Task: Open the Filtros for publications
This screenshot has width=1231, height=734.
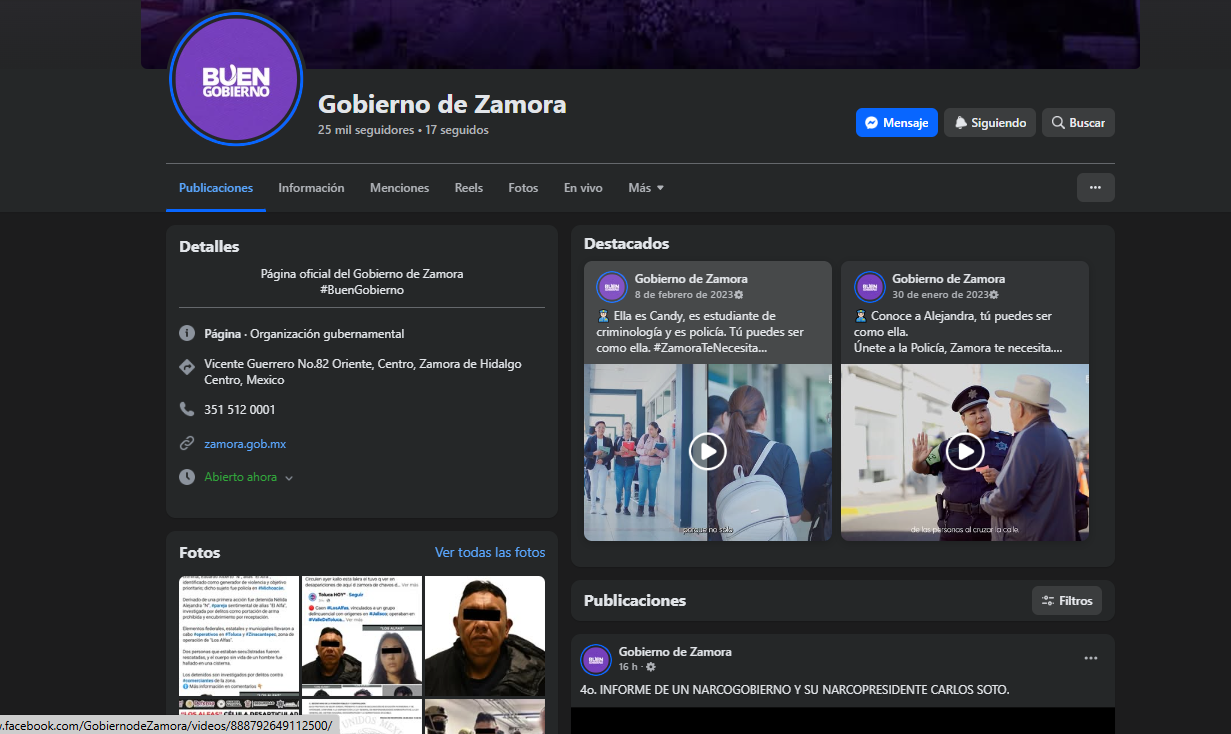Action: pyautogui.click(x=1067, y=601)
